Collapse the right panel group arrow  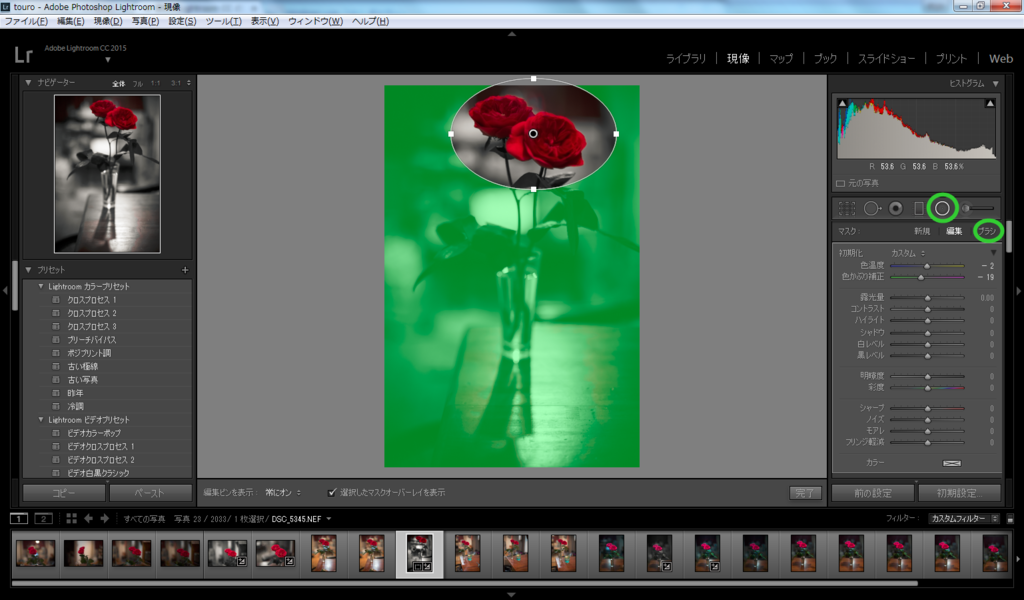[1018, 290]
